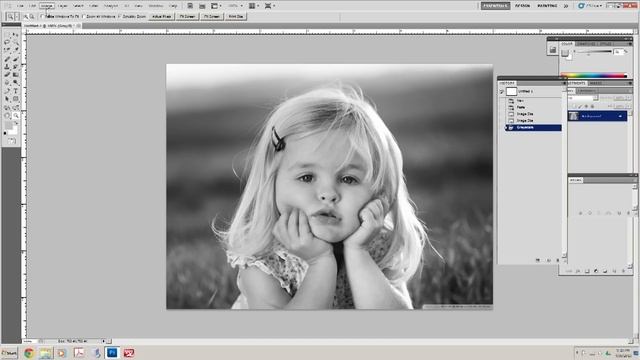Select the Rectangle shape tool
Viewport: 640px width, 360px height.
click(16, 99)
